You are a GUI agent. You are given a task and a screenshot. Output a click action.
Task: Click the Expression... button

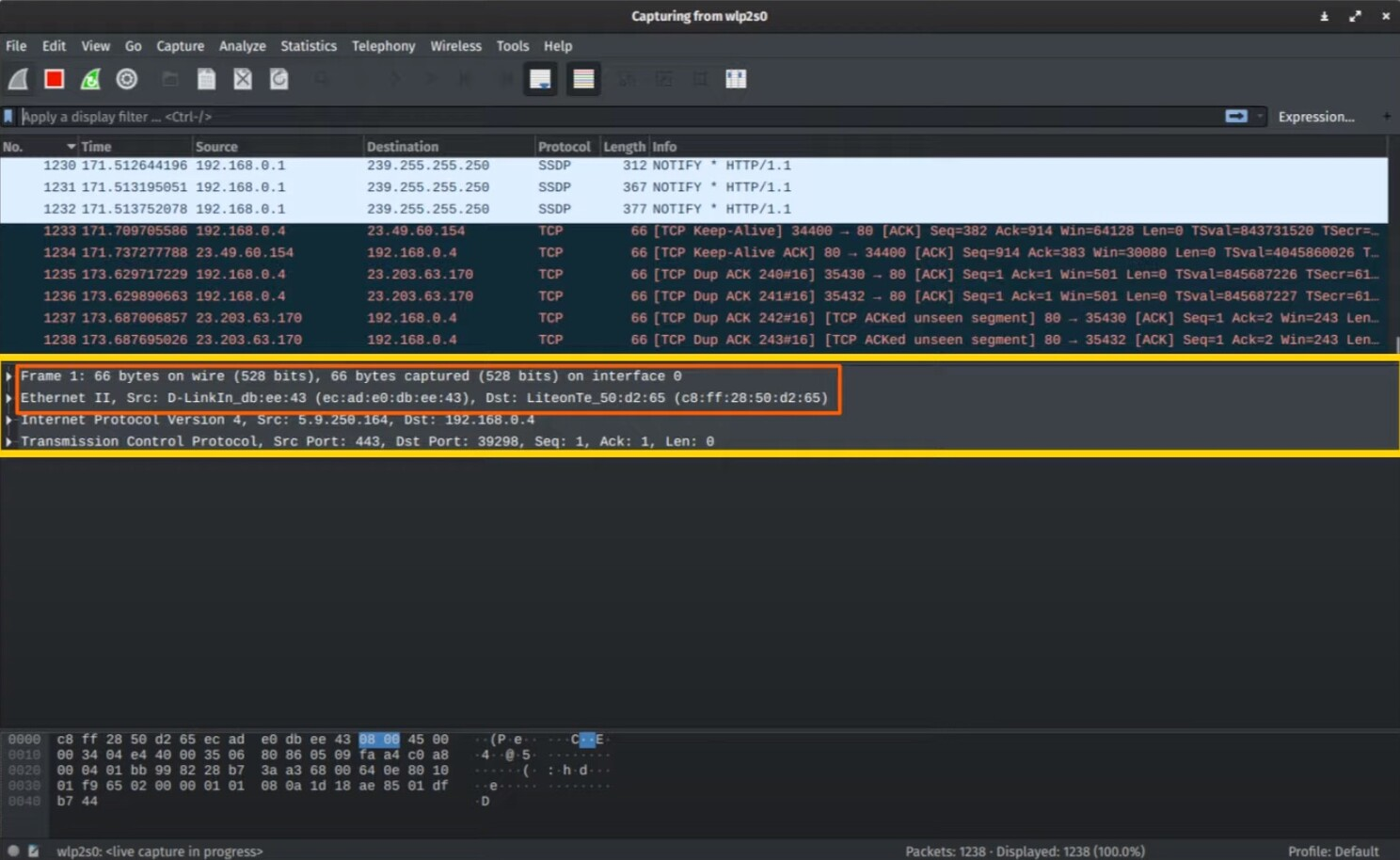(x=1315, y=117)
